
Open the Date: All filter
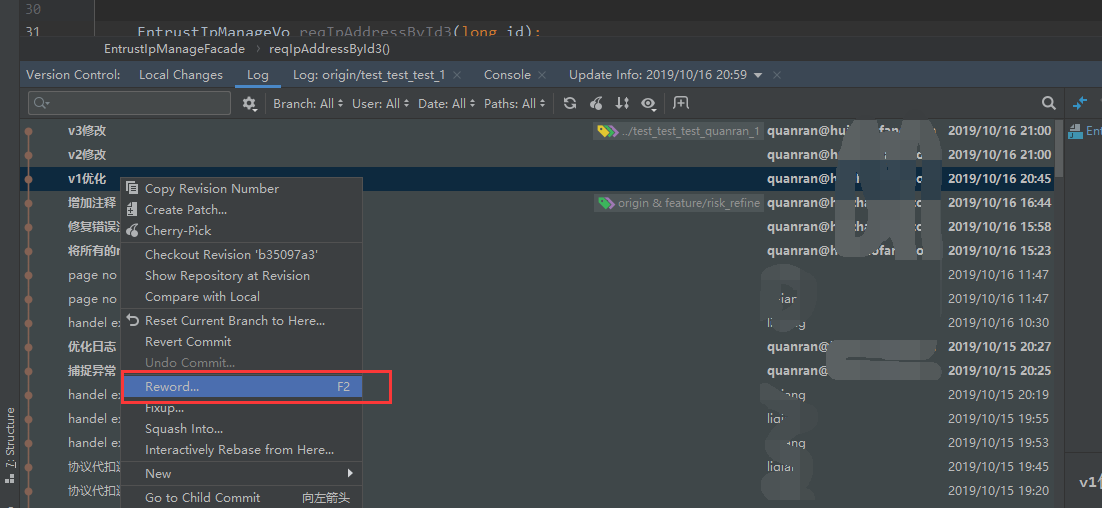(446, 103)
